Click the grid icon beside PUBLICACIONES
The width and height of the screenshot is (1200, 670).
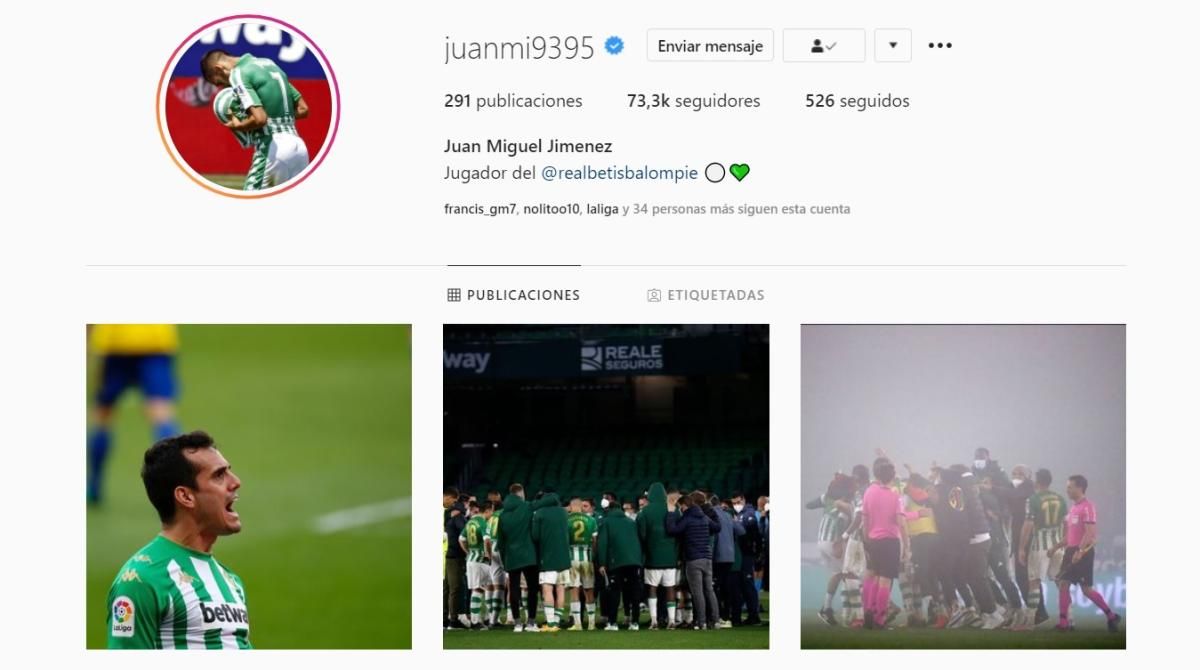coord(454,295)
